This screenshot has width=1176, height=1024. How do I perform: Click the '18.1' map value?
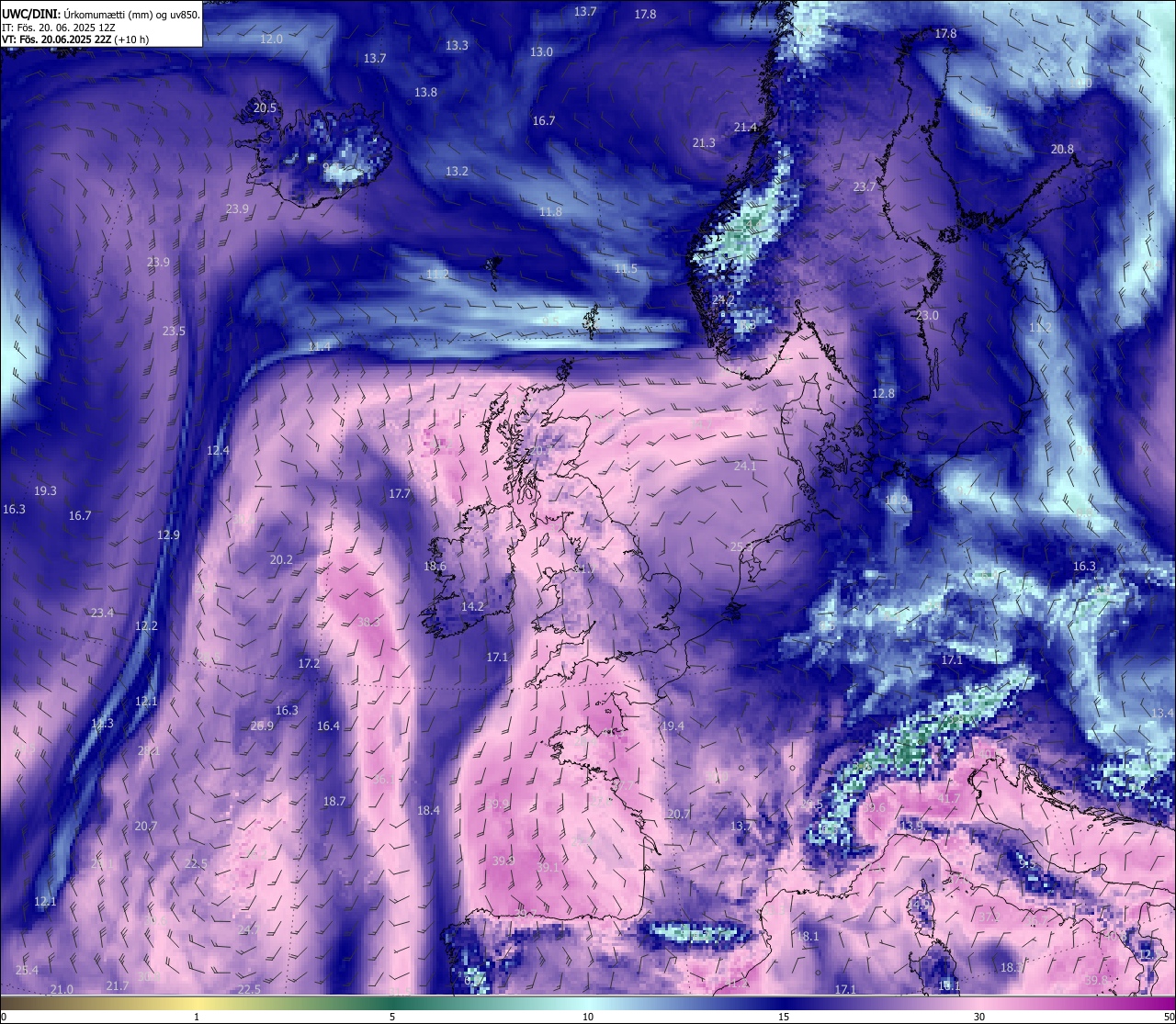click(808, 936)
